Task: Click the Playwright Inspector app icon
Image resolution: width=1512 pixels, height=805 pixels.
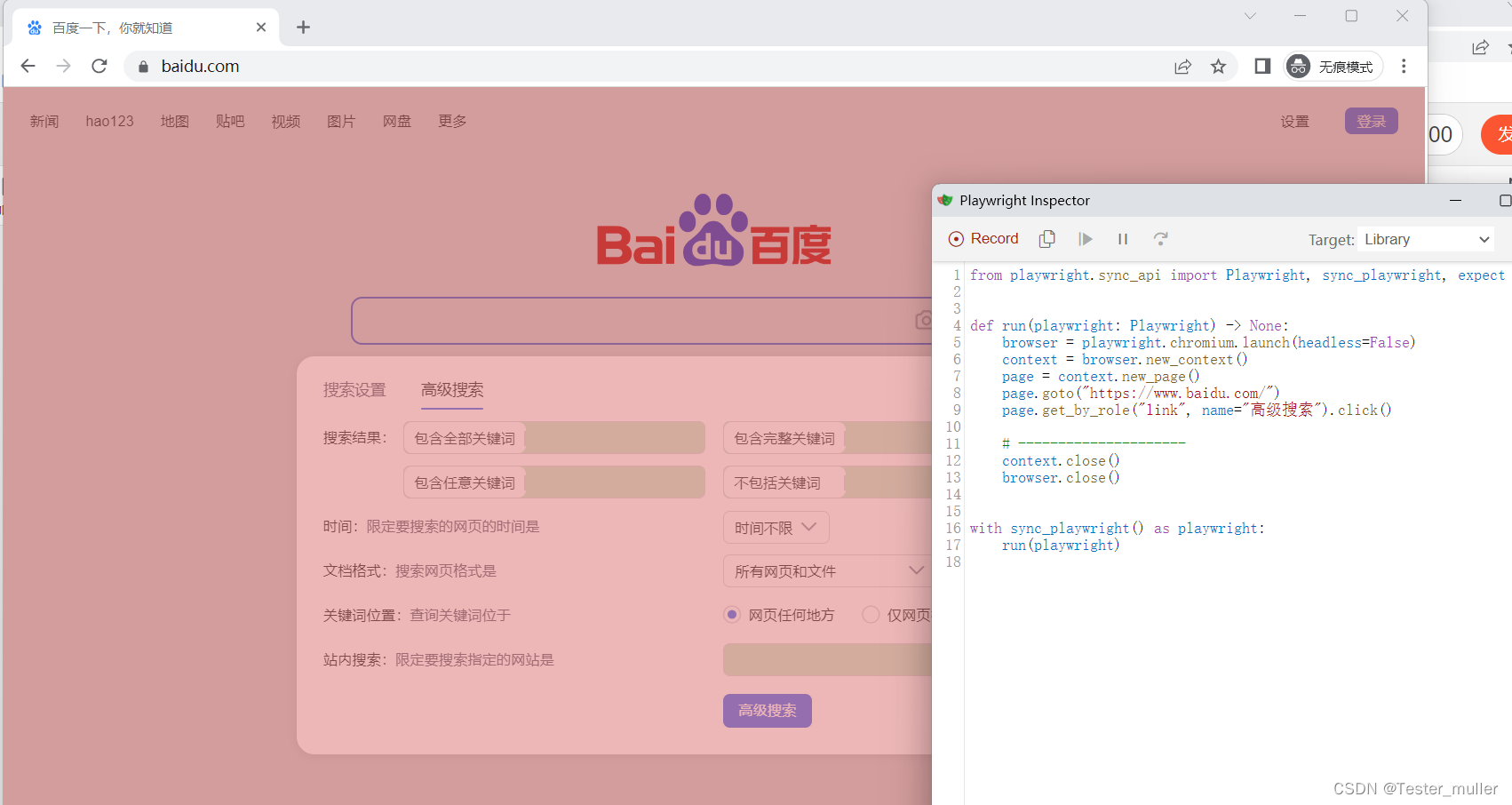Action: coord(945,201)
